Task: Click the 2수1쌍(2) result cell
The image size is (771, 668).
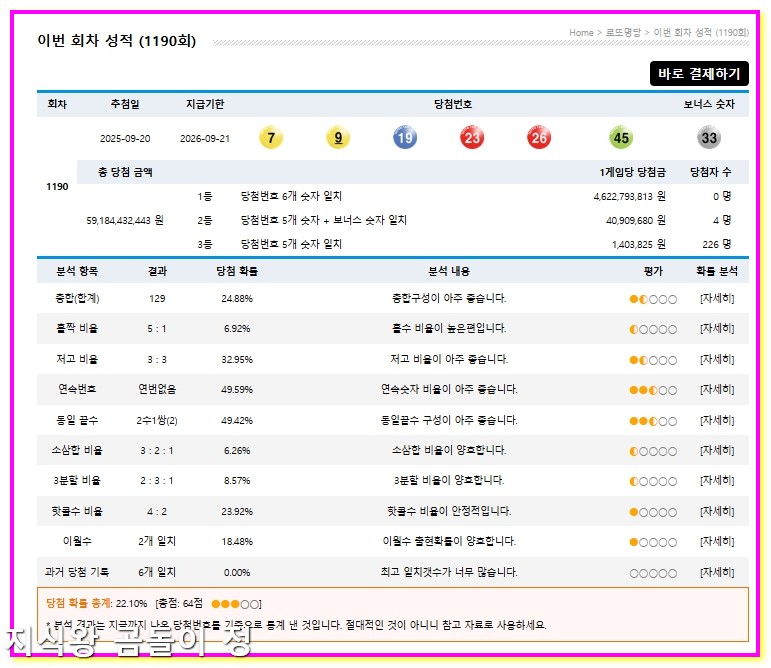Action: tap(157, 420)
